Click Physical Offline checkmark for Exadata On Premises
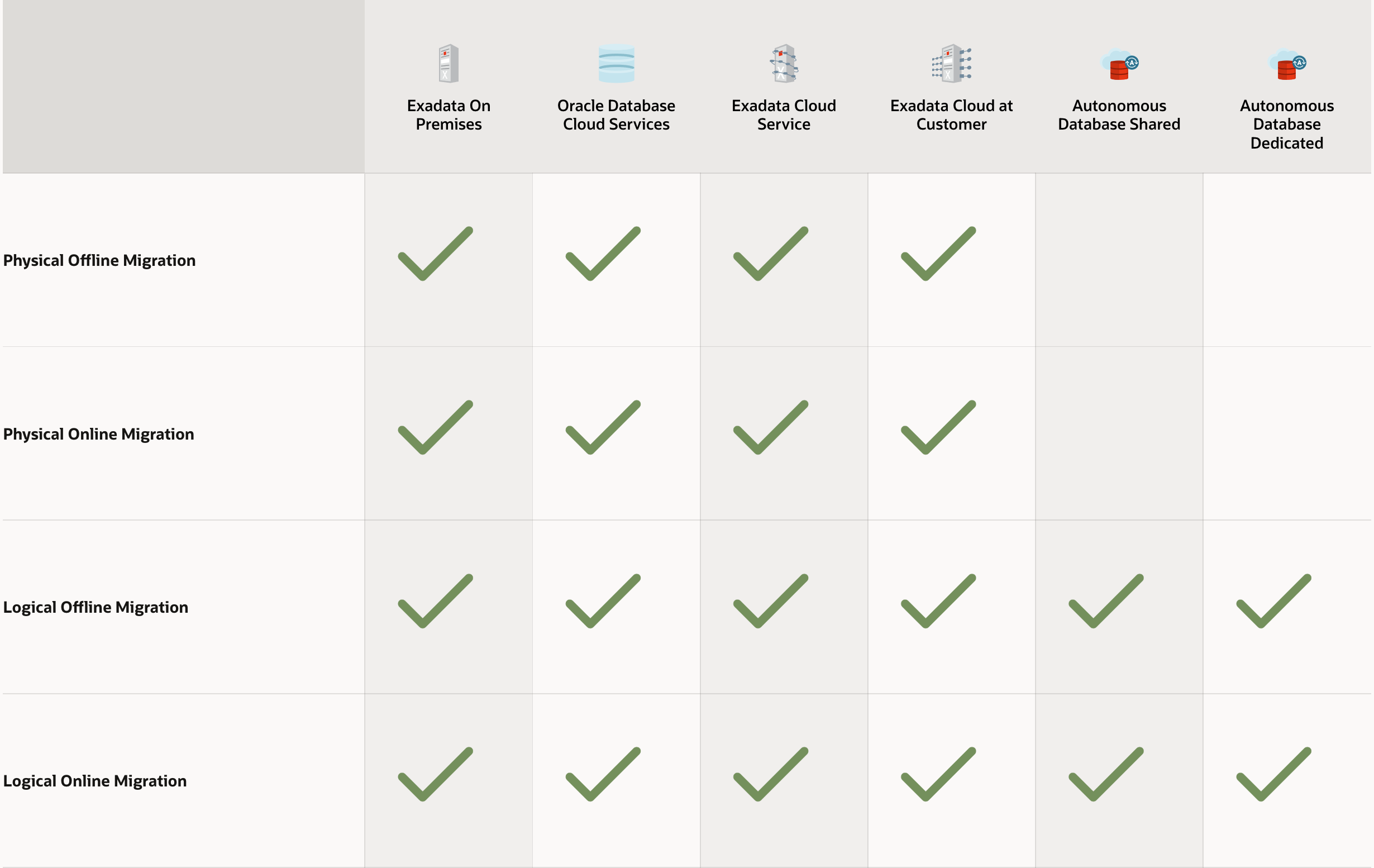This screenshot has width=1374, height=868. [435, 254]
